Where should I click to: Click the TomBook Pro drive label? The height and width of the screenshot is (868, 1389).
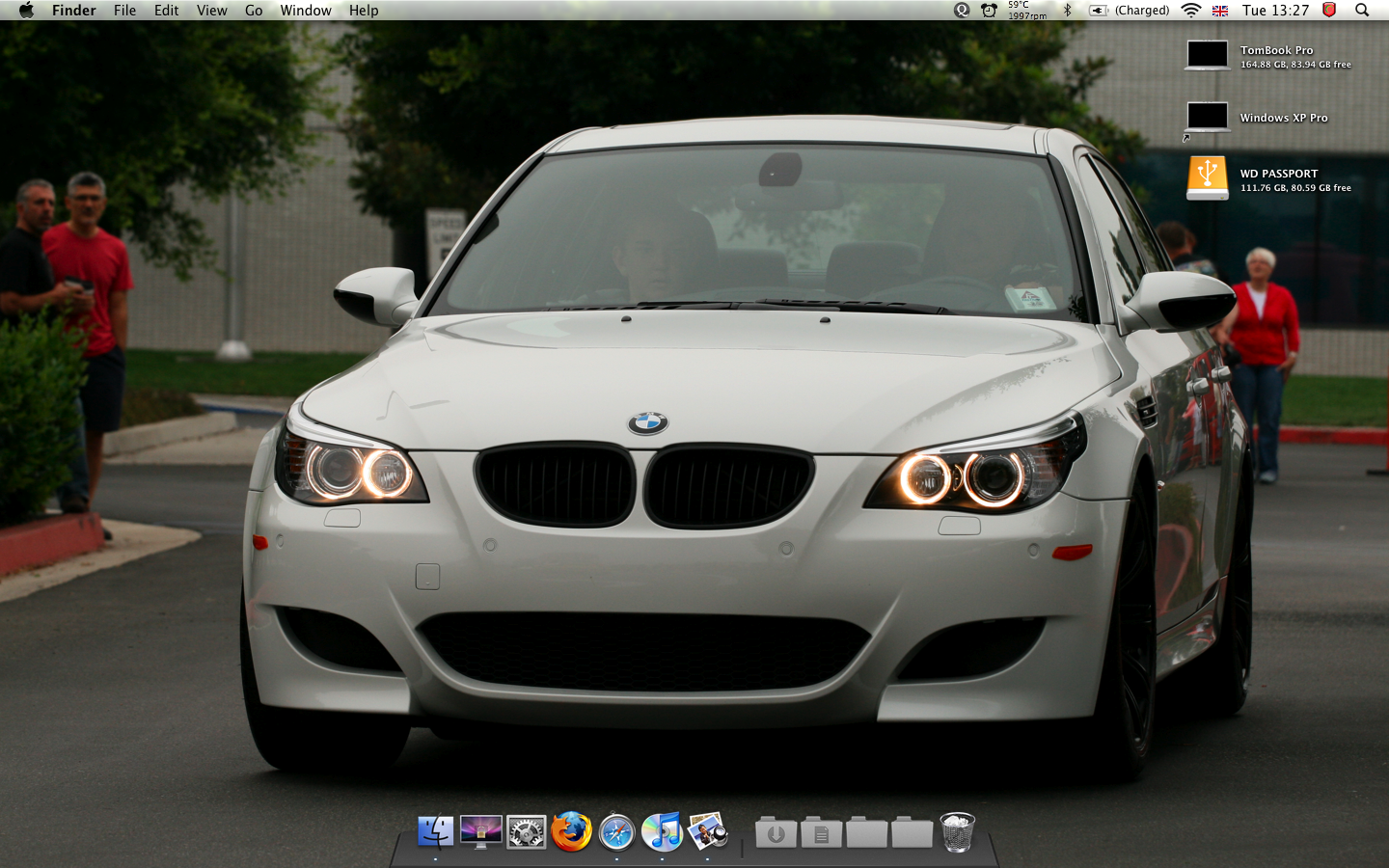coord(1277,50)
